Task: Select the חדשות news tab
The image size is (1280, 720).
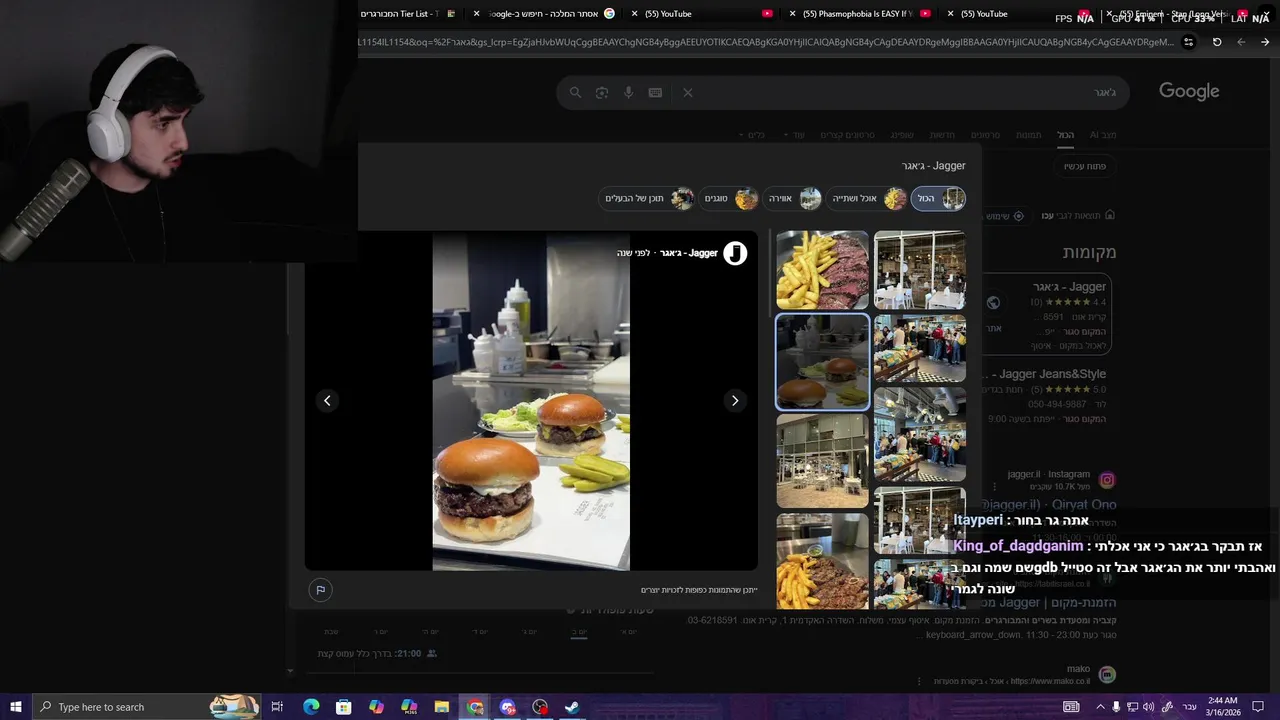Action: coord(942,135)
